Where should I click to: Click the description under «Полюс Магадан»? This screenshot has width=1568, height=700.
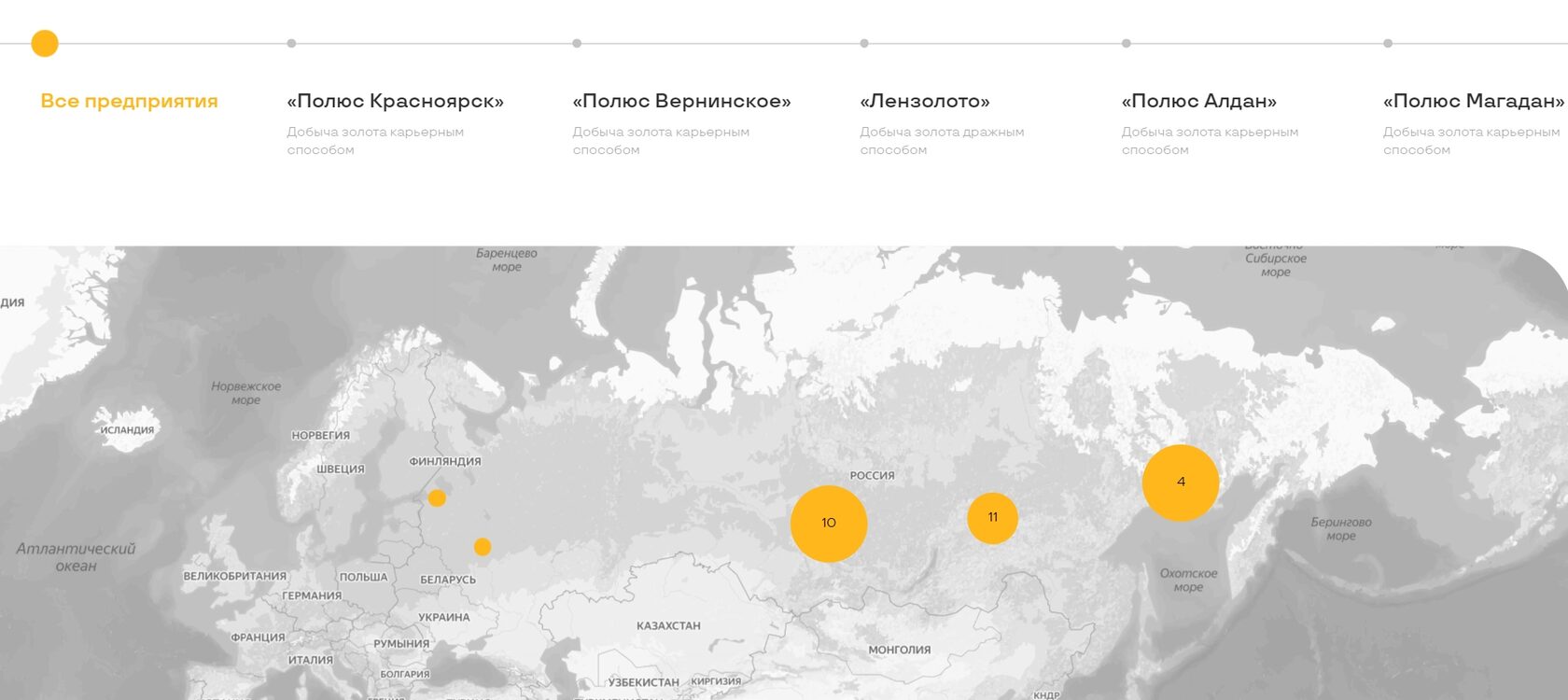pyautogui.click(x=1471, y=141)
